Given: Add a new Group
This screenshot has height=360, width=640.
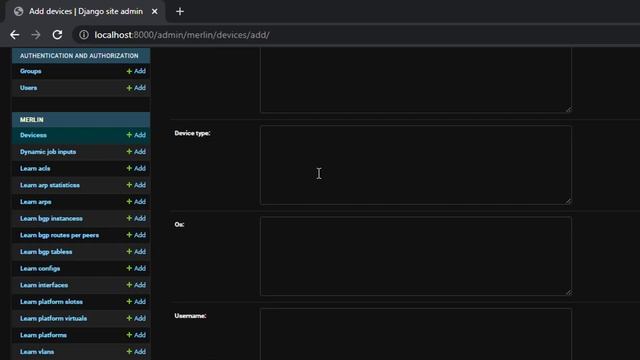Looking at the screenshot, I should pos(136,71).
